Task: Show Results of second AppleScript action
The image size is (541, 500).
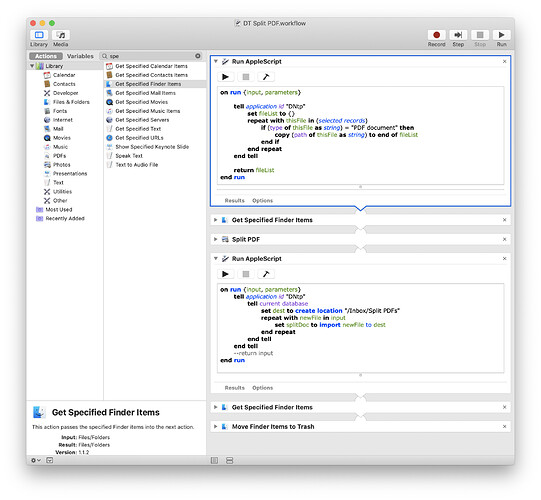Action: click(x=234, y=388)
